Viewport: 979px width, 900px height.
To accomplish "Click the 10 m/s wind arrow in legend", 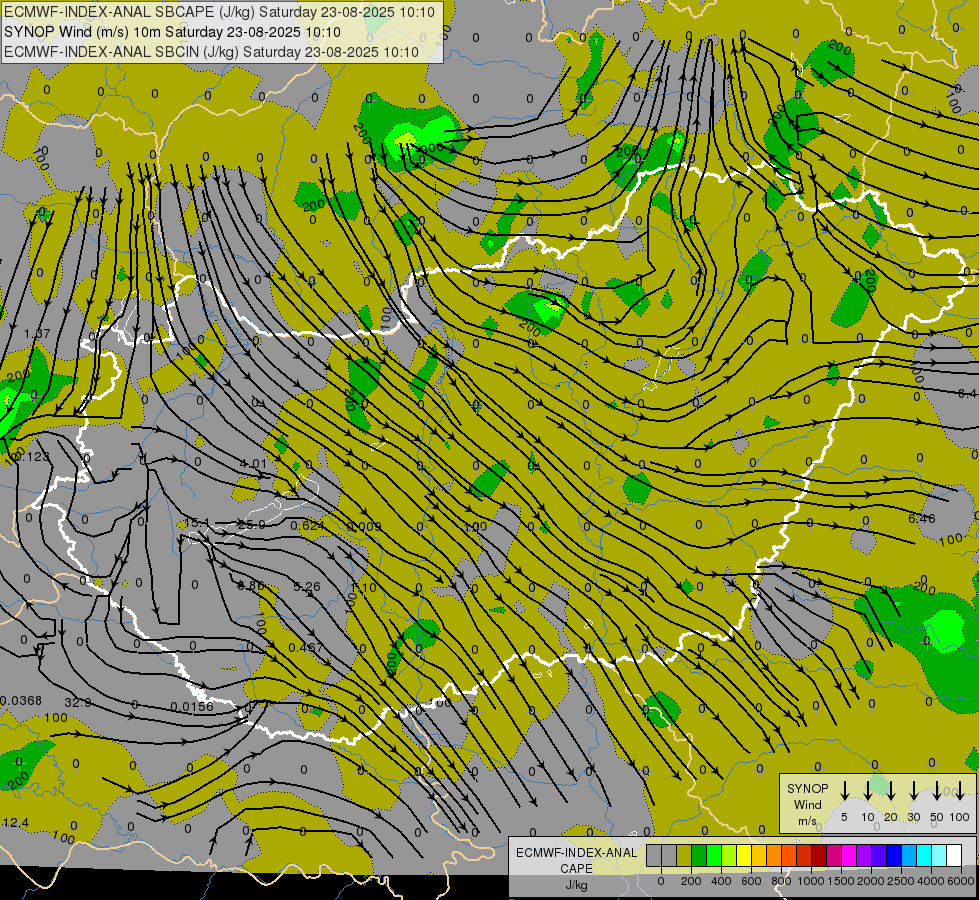I will pos(867,790).
